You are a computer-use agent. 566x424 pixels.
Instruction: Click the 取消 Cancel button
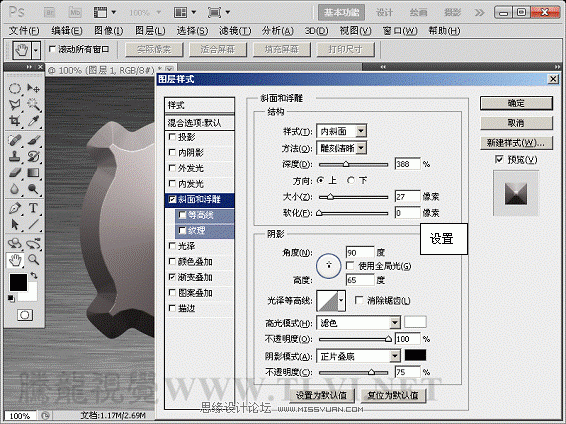click(516, 123)
